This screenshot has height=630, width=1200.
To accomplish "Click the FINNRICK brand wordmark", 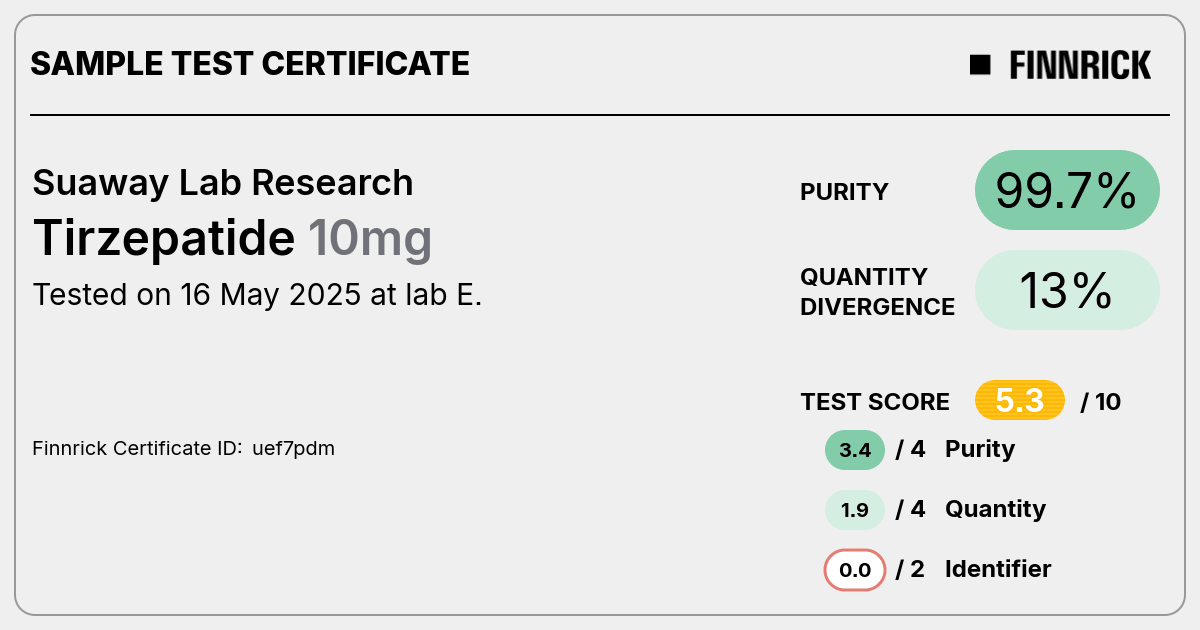I will [x=1080, y=65].
